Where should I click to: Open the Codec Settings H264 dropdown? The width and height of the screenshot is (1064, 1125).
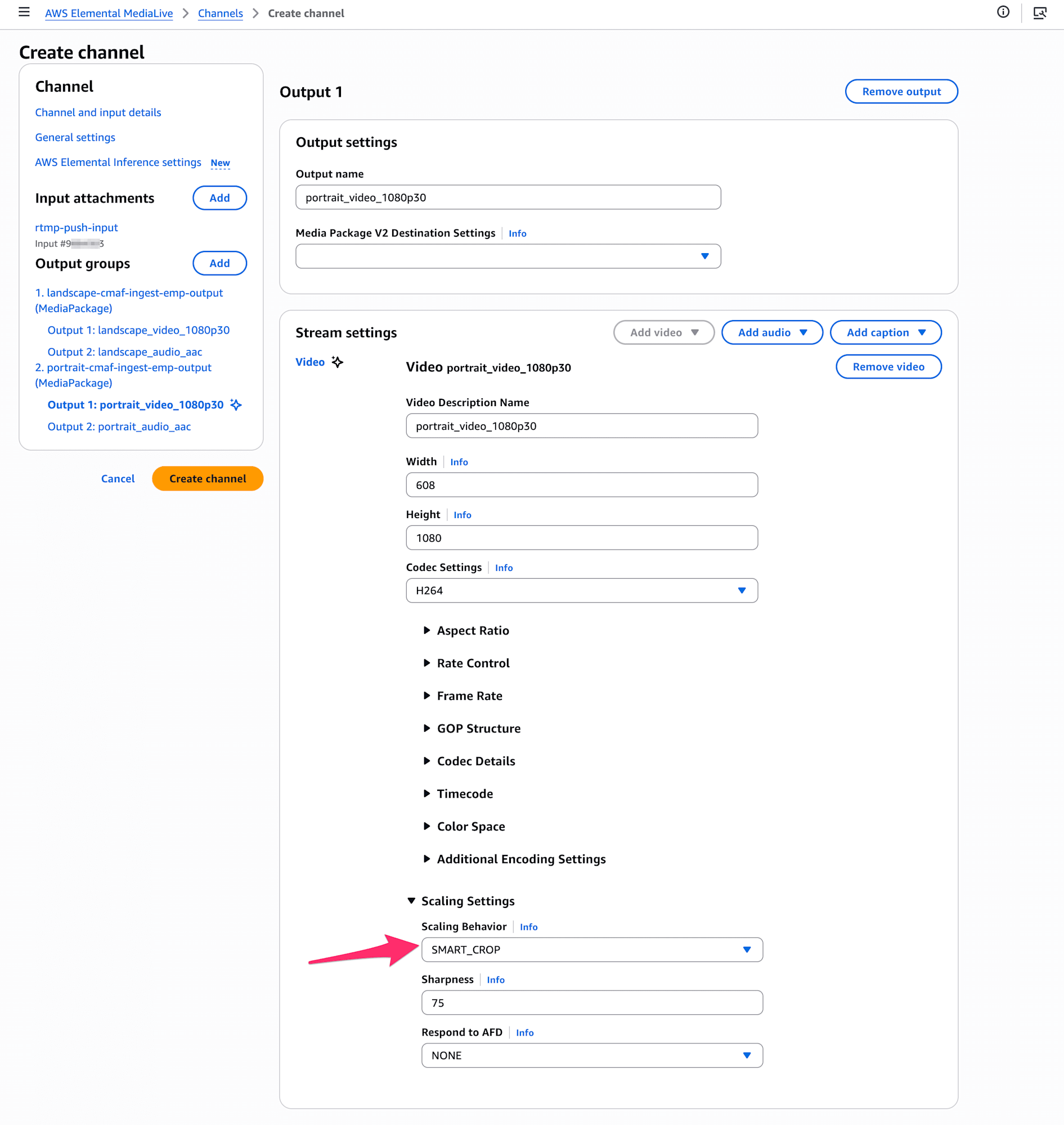[581, 590]
